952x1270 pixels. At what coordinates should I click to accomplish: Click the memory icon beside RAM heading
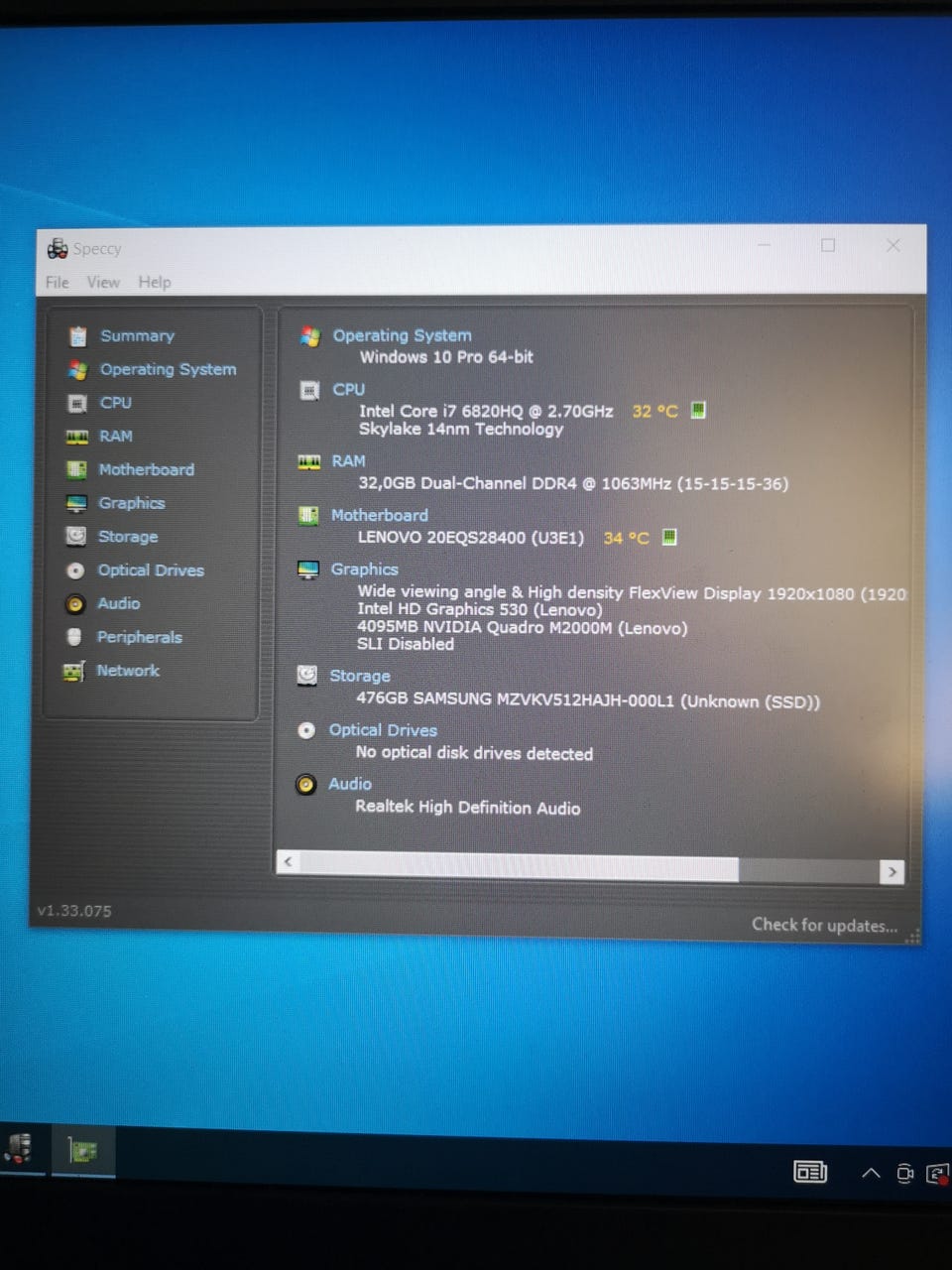[x=309, y=461]
